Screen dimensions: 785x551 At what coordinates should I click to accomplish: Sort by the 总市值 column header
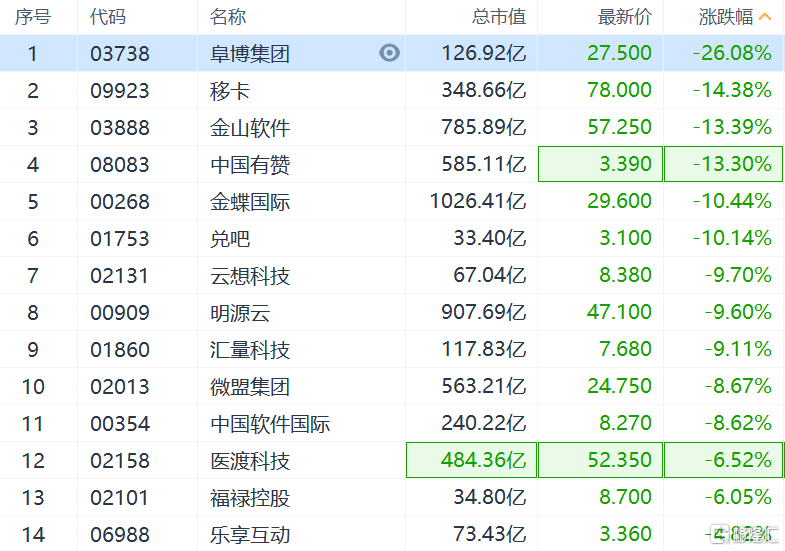(499, 17)
